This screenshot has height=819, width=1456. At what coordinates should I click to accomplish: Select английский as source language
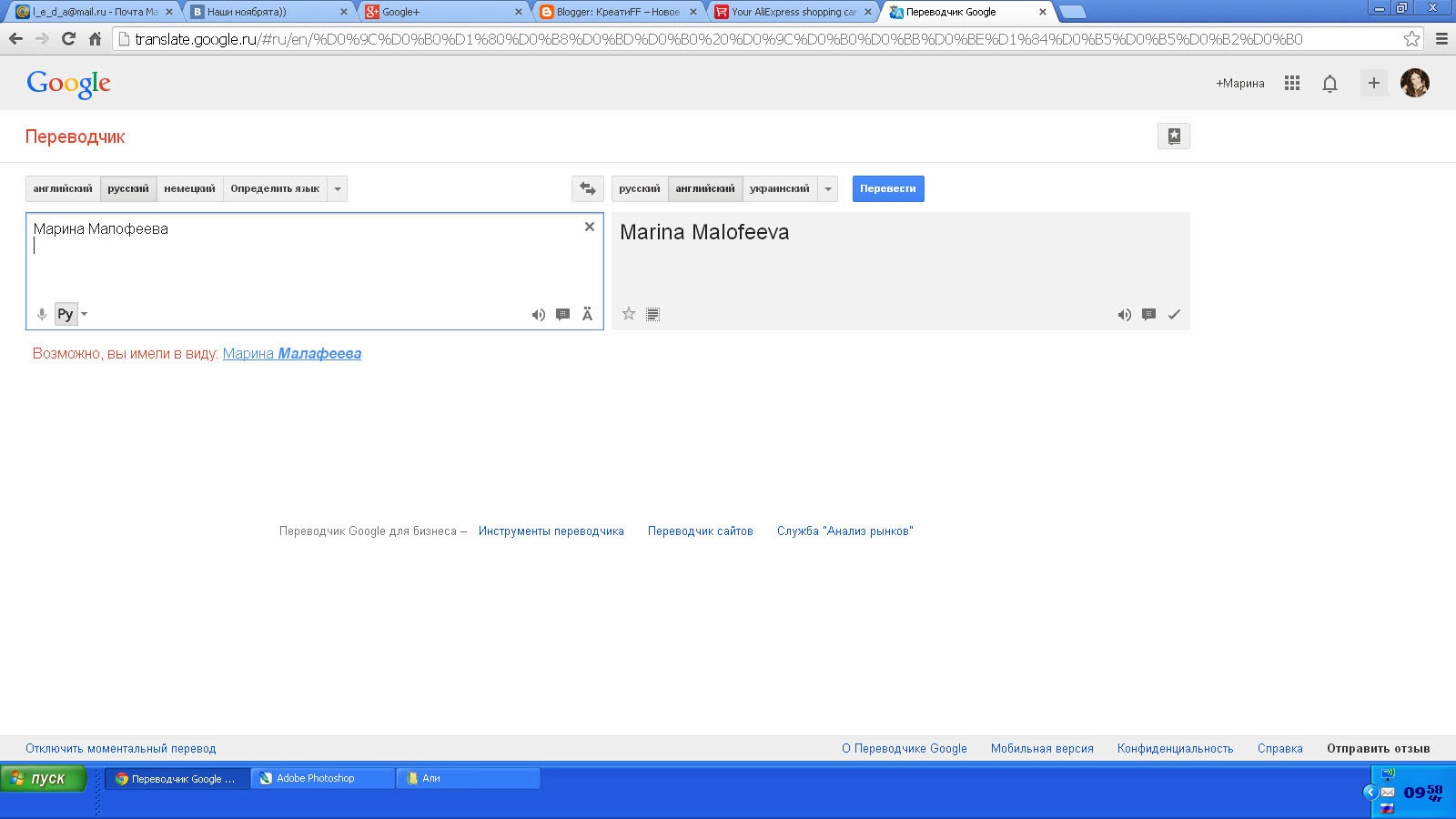tap(63, 188)
